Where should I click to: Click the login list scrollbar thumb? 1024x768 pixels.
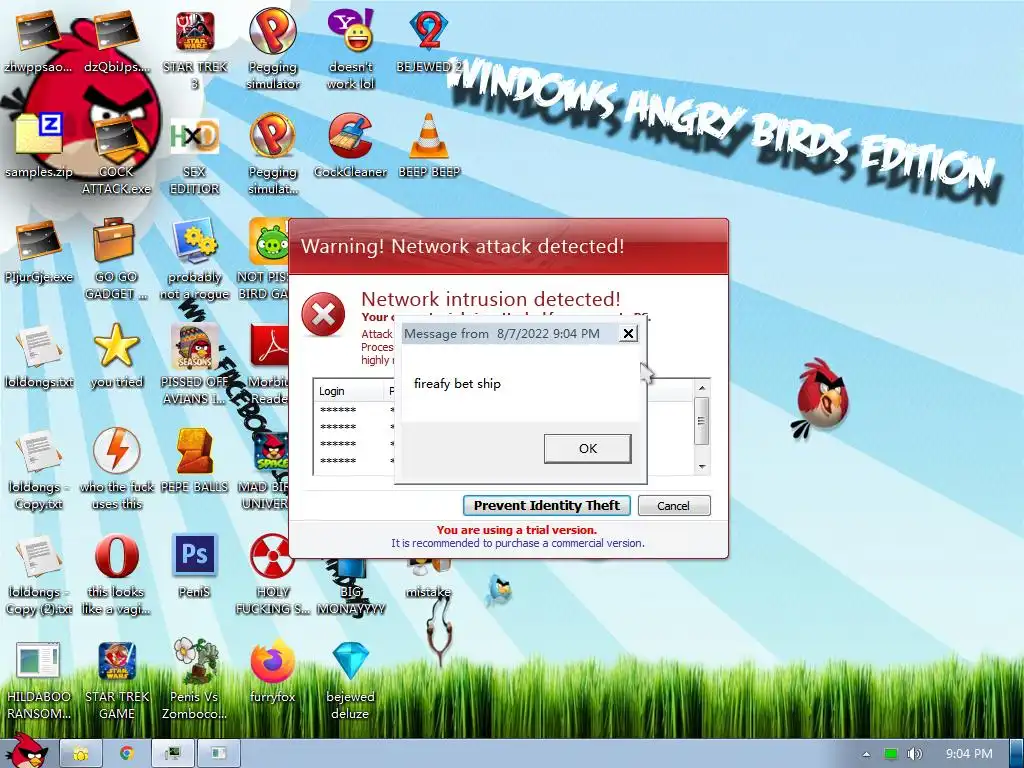pyautogui.click(x=702, y=421)
